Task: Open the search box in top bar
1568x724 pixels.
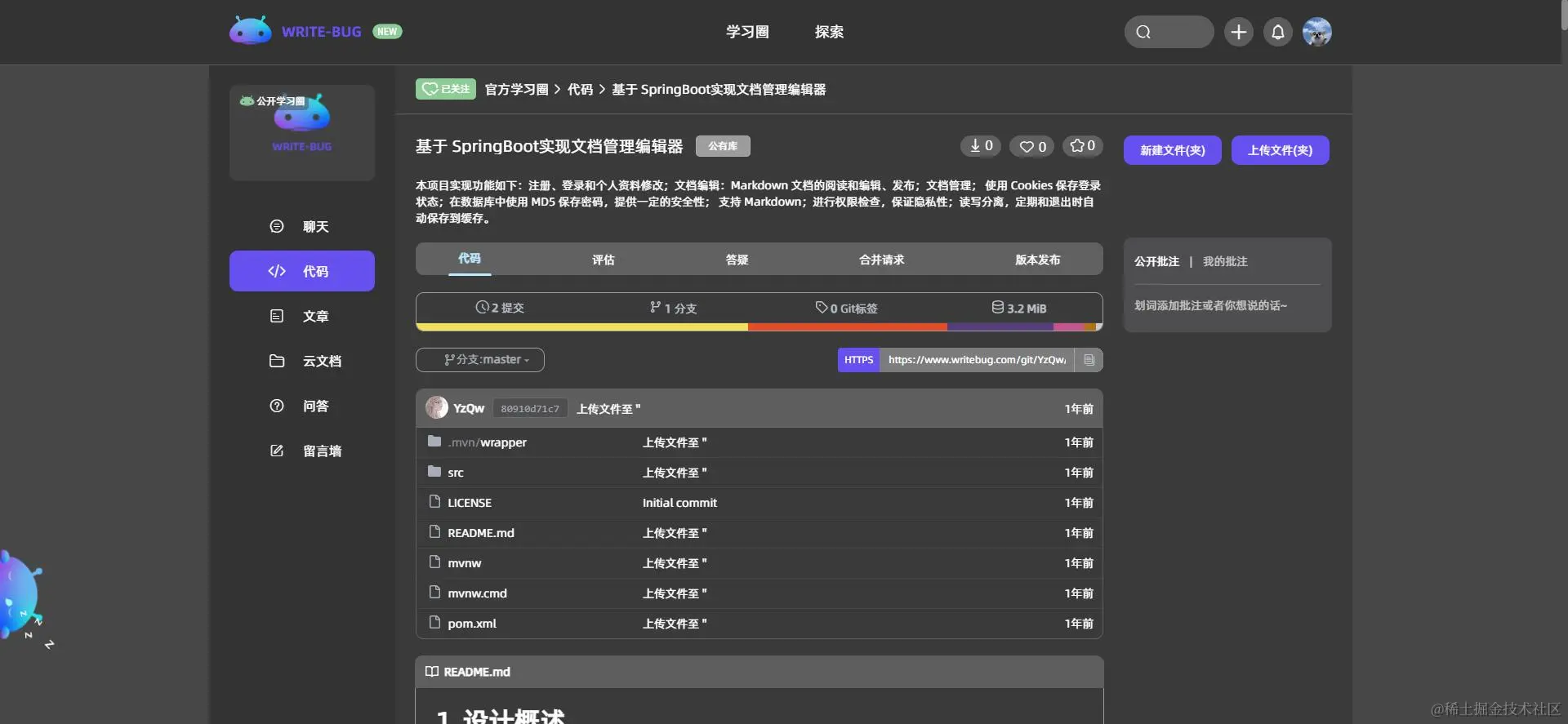Action: pyautogui.click(x=1169, y=32)
